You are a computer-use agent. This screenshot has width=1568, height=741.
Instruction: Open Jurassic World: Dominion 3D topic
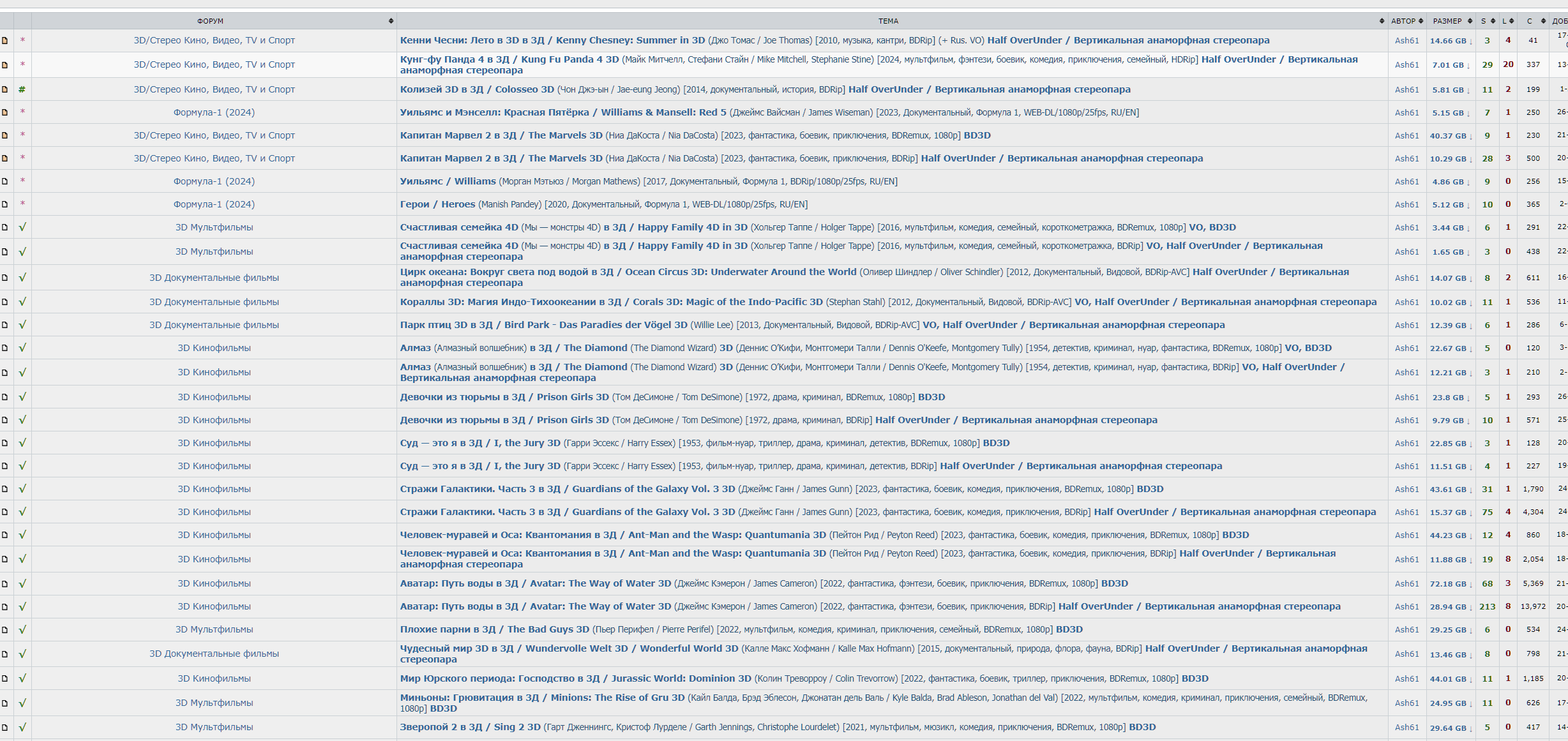coord(804,678)
